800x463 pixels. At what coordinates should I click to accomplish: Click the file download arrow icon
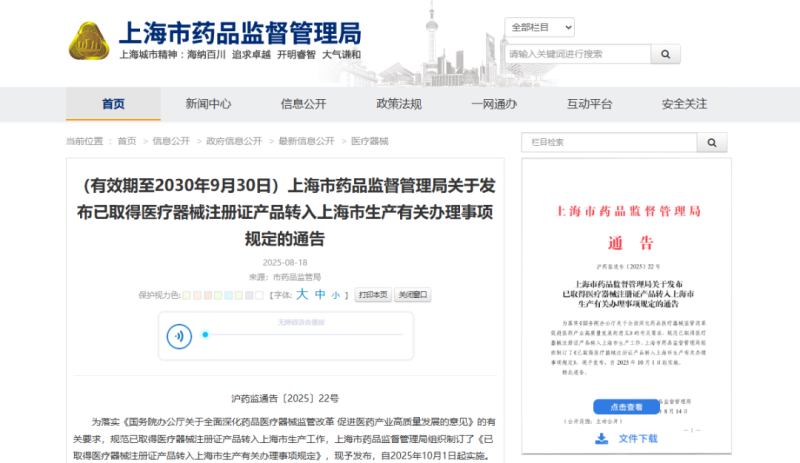601,438
